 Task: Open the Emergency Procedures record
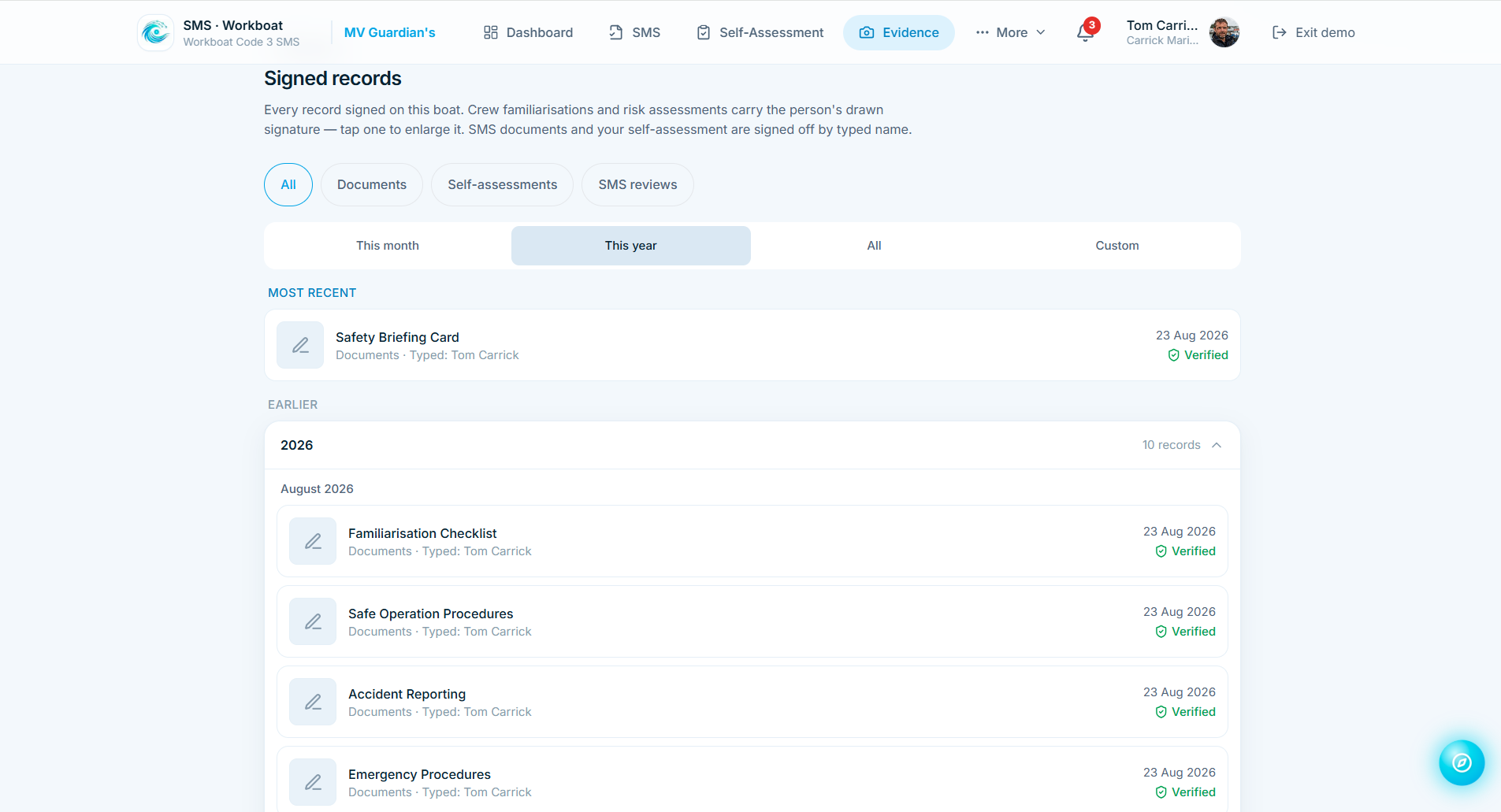point(752,780)
